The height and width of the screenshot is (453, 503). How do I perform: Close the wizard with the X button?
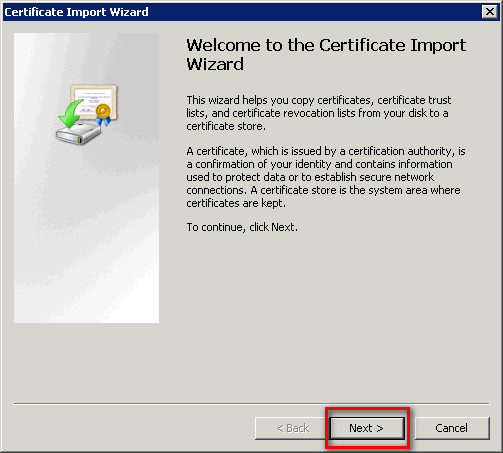point(490,12)
